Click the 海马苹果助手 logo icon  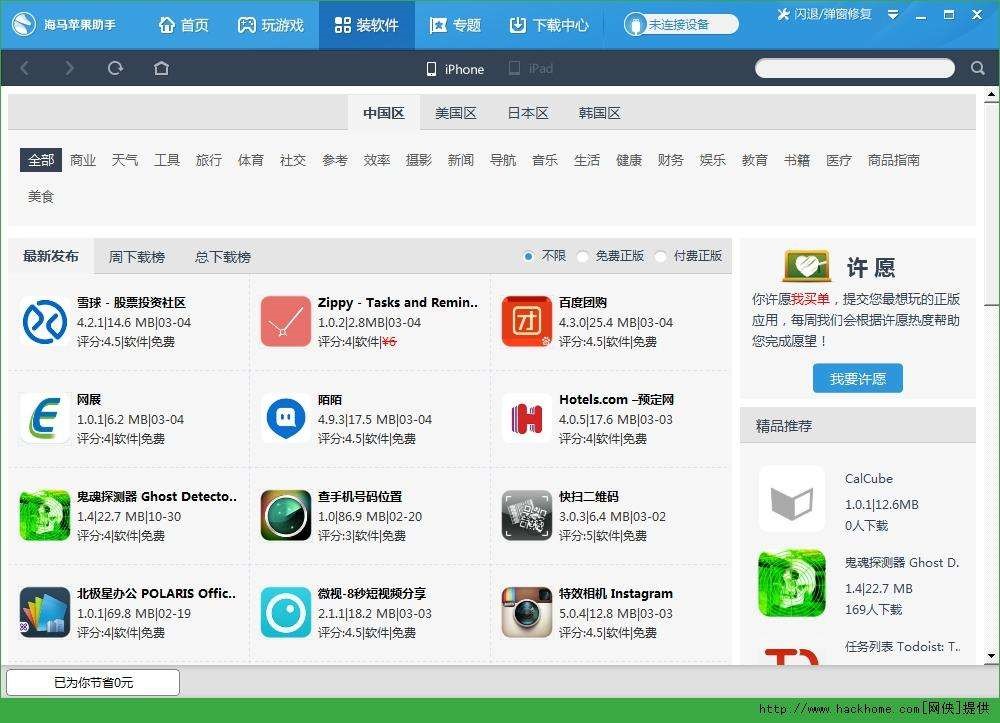click(x=24, y=25)
